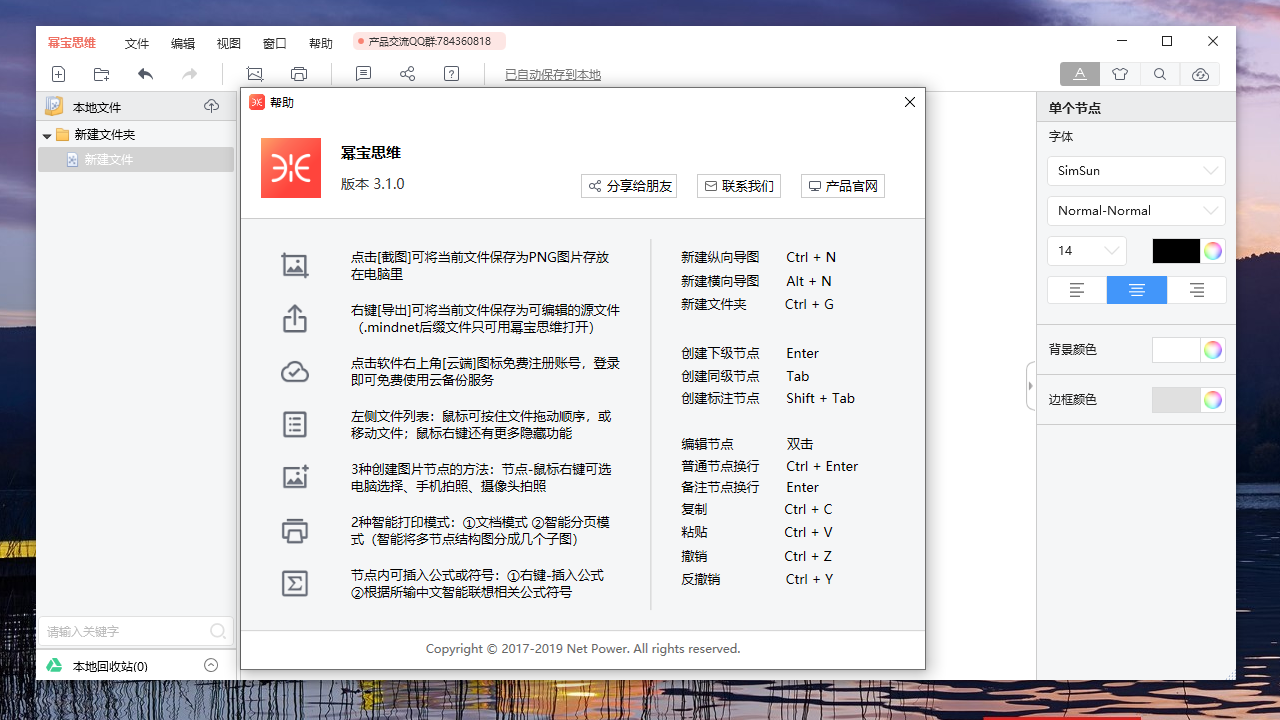Expand the 本地回收站 chevron
Image resolution: width=1280 pixels, height=720 pixels.
211,666
